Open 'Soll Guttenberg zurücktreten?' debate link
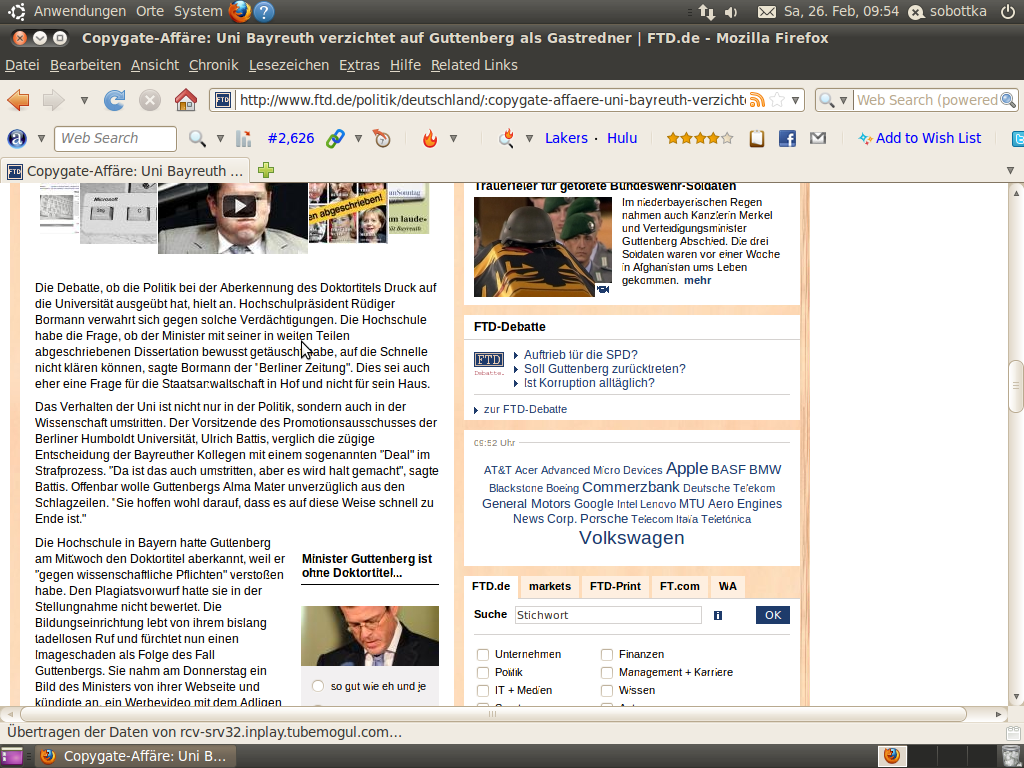1024x768 pixels. [605, 369]
